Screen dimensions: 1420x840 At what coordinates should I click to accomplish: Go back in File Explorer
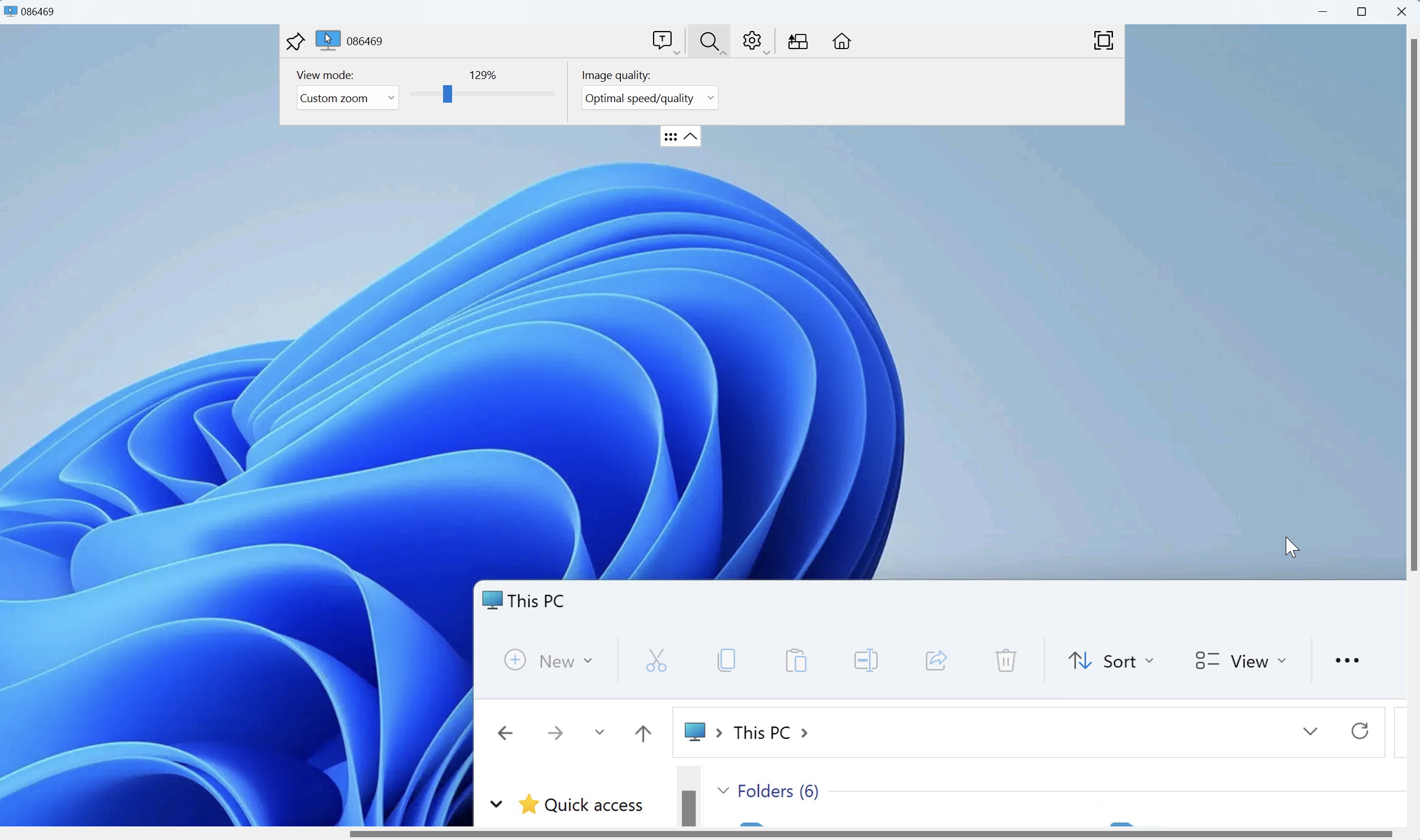[505, 733]
